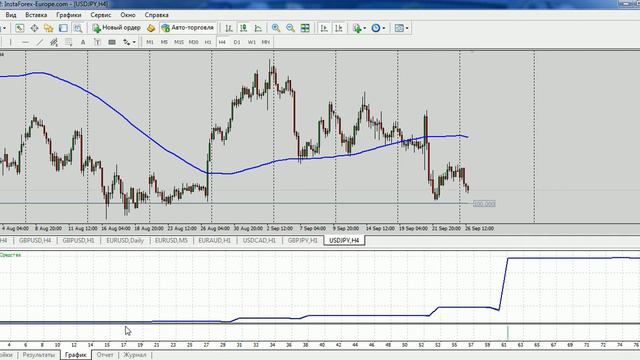
Task: Select the text A tool
Action: coord(83,42)
